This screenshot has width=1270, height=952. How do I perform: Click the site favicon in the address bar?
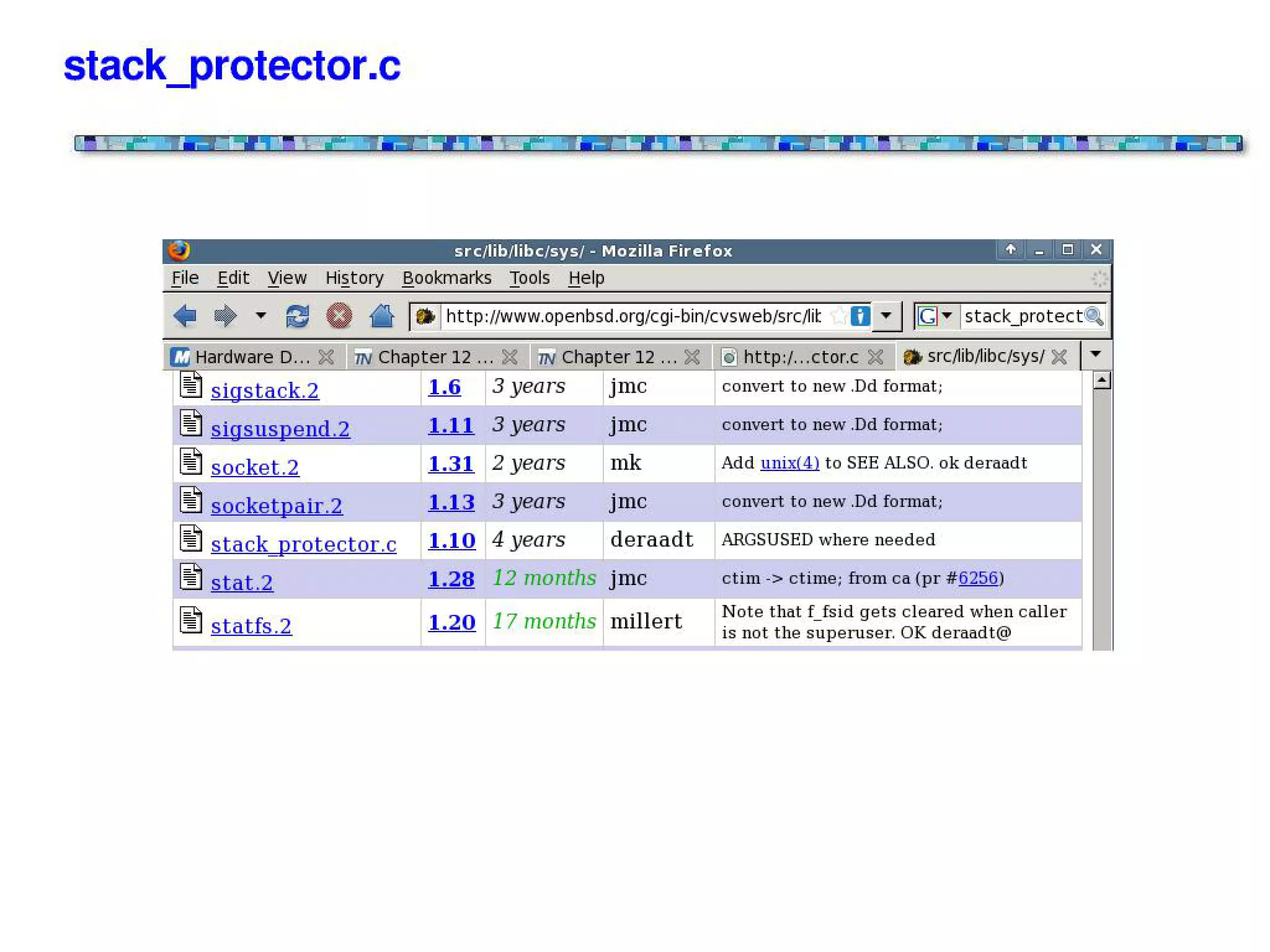point(425,317)
